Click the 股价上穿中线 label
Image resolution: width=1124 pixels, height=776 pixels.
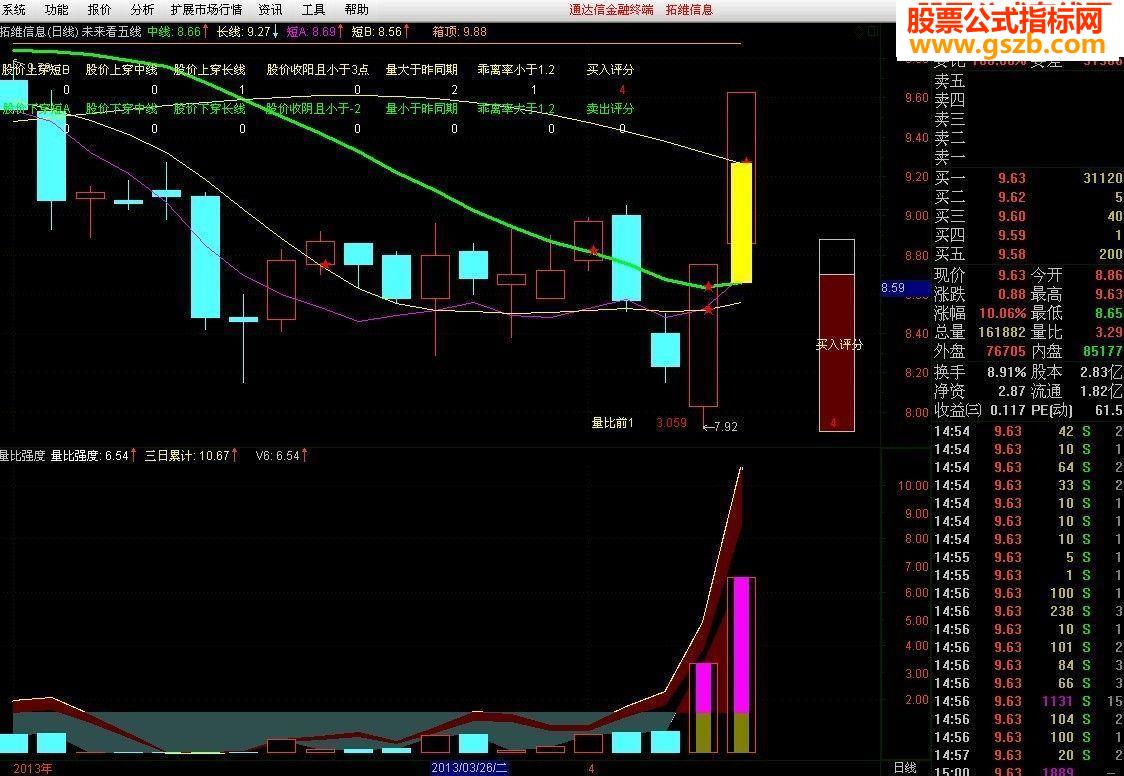tap(121, 70)
